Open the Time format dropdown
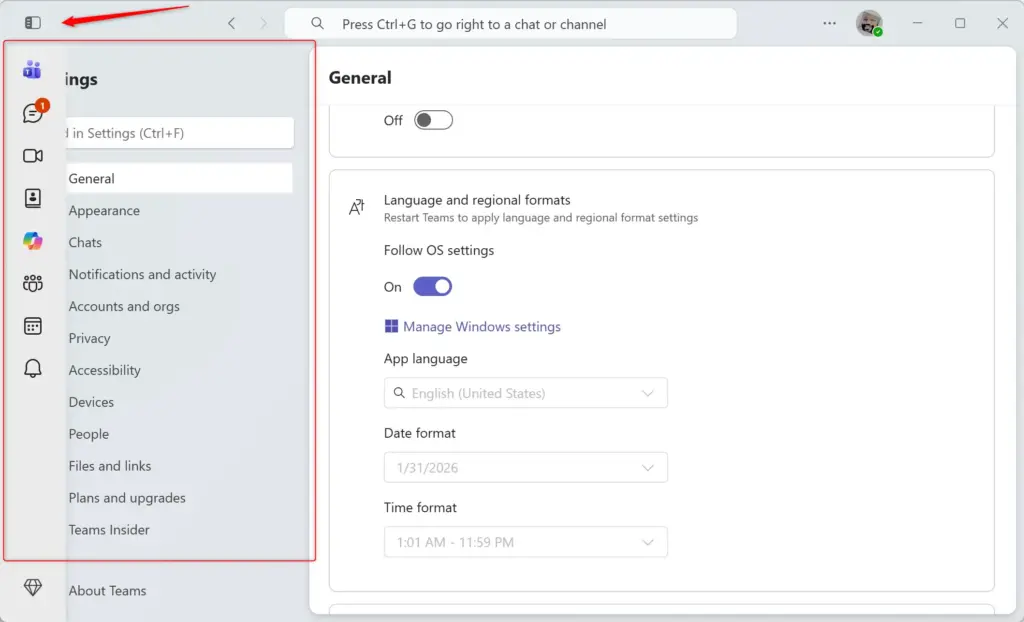 pyautogui.click(x=526, y=542)
